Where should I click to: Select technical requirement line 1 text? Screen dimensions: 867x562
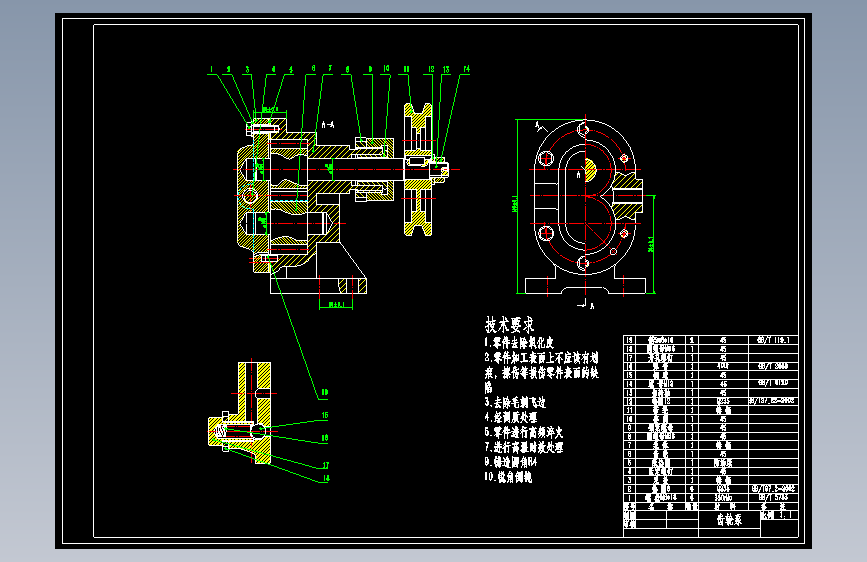(x=519, y=342)
